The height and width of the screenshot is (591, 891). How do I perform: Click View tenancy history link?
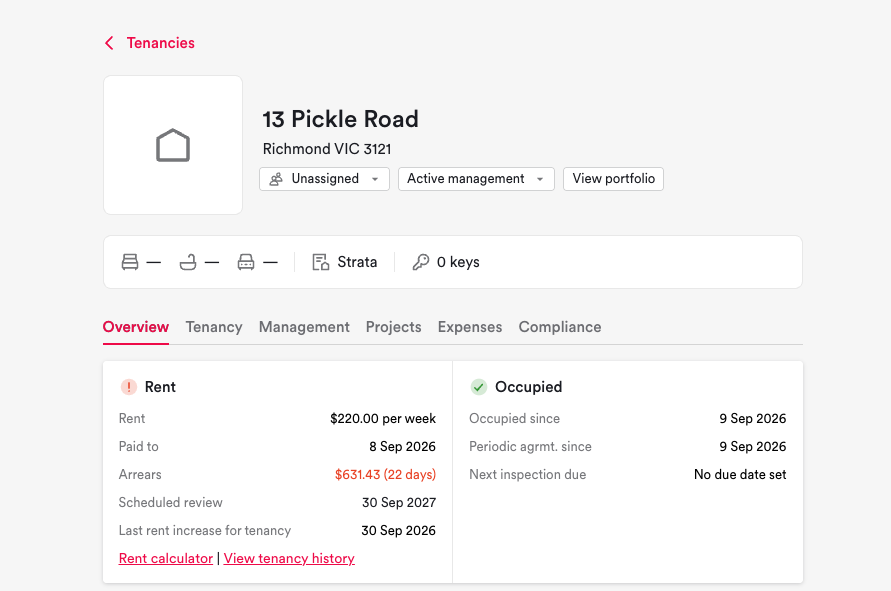[289, 559]
